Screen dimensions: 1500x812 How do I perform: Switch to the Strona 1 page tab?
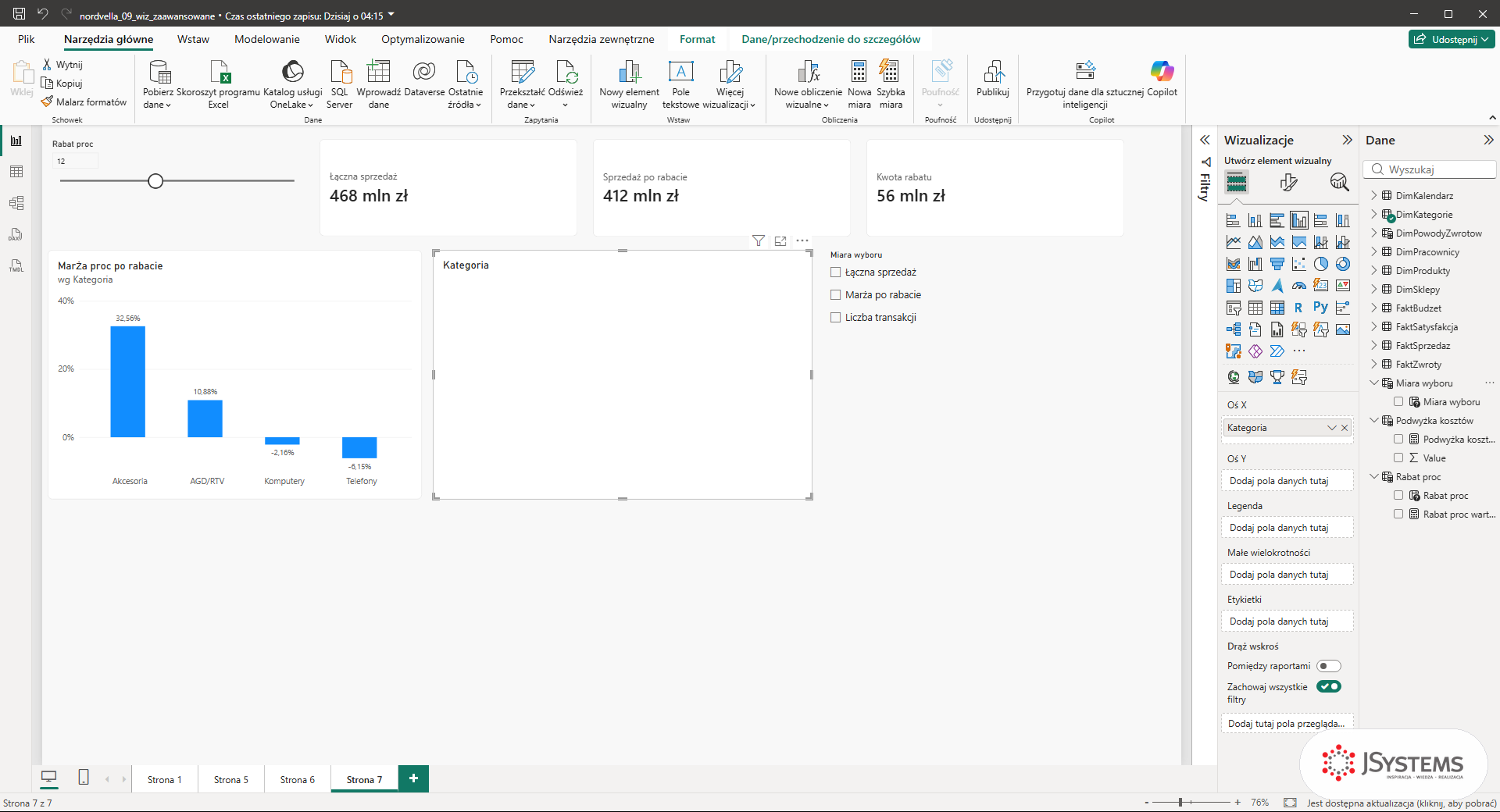tap(165, 779)
